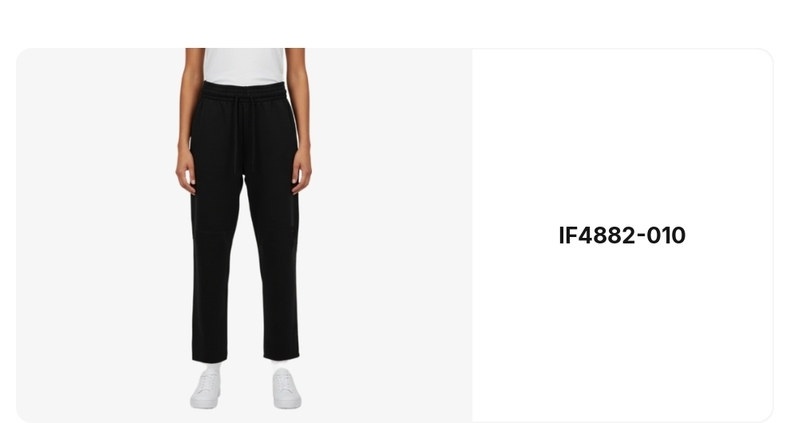Click the IF4882-010 product code text
The width and height of the screenshot is (790, 423).
(x=622, y=236)
